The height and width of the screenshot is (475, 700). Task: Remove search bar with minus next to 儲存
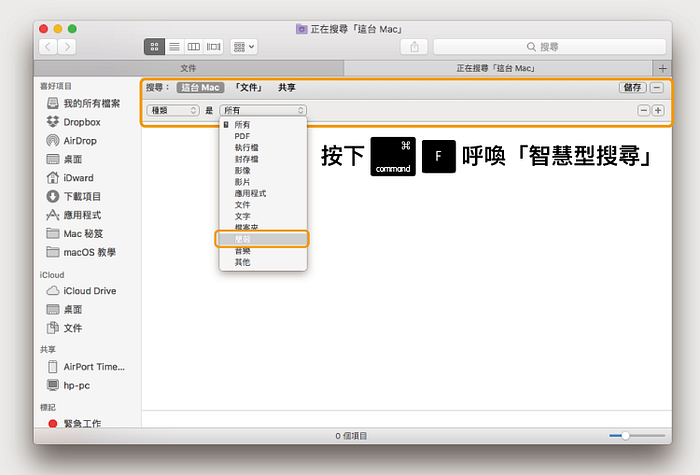[656, 88]
